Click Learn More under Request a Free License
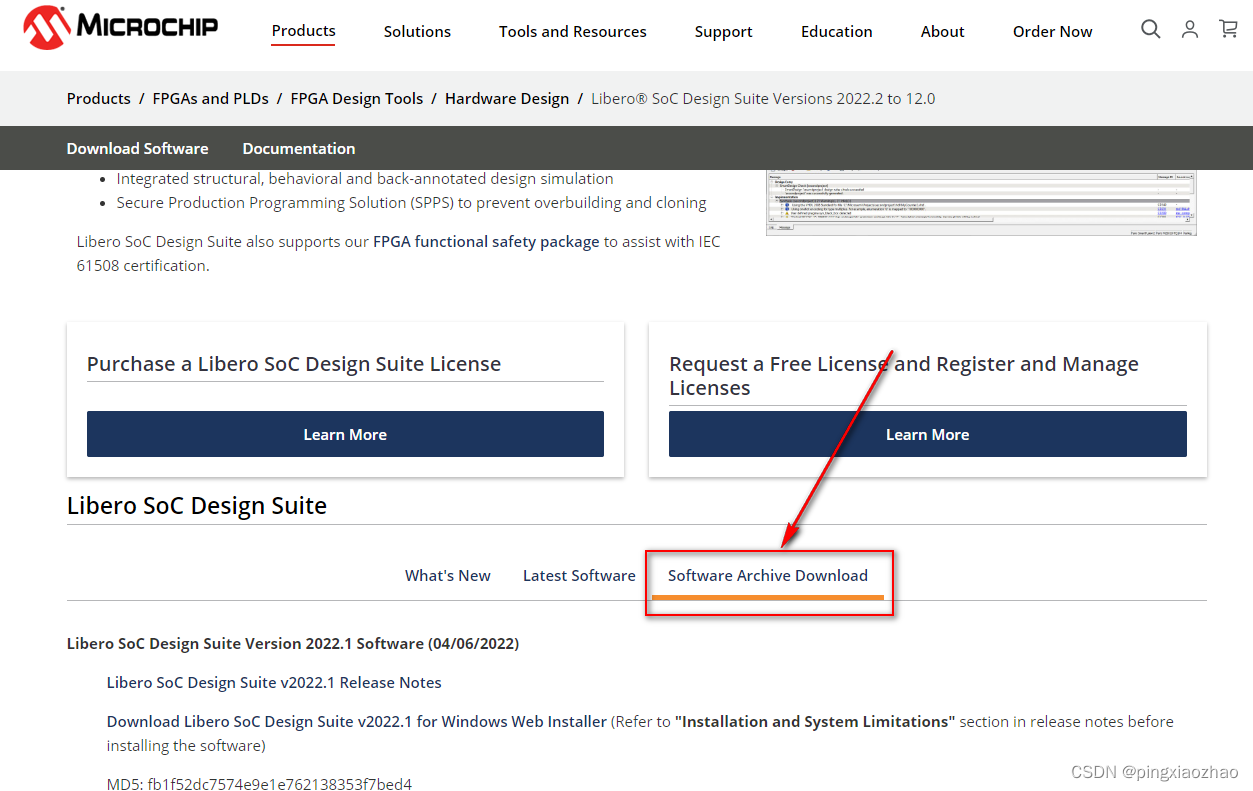 click(927, 434)
